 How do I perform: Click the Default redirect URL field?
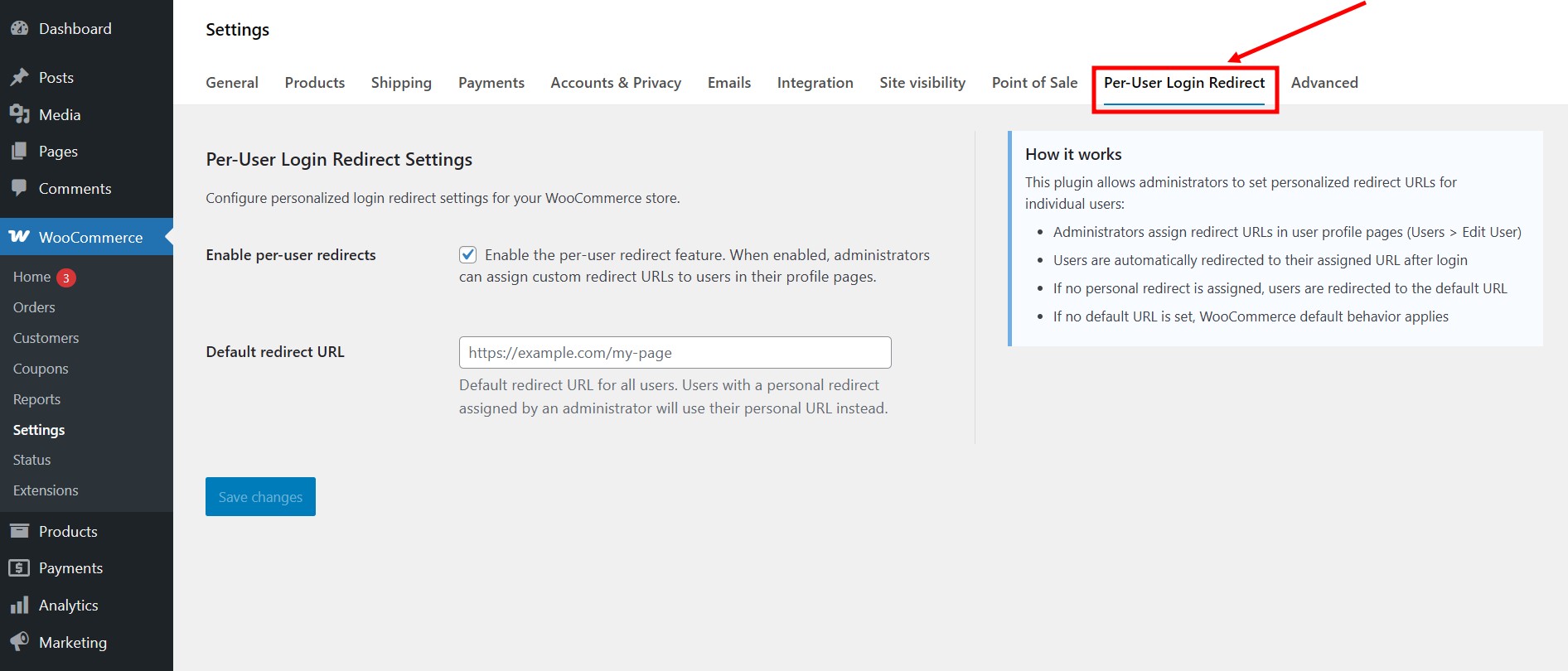click(x=675, y=352)
